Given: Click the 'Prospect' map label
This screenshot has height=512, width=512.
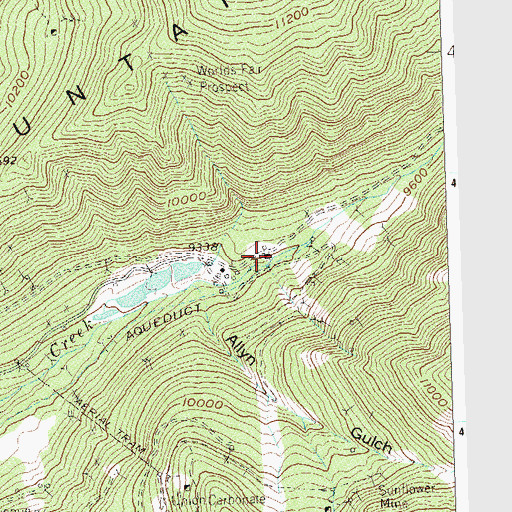Looking at the screenshot, I should coord(224,87).
